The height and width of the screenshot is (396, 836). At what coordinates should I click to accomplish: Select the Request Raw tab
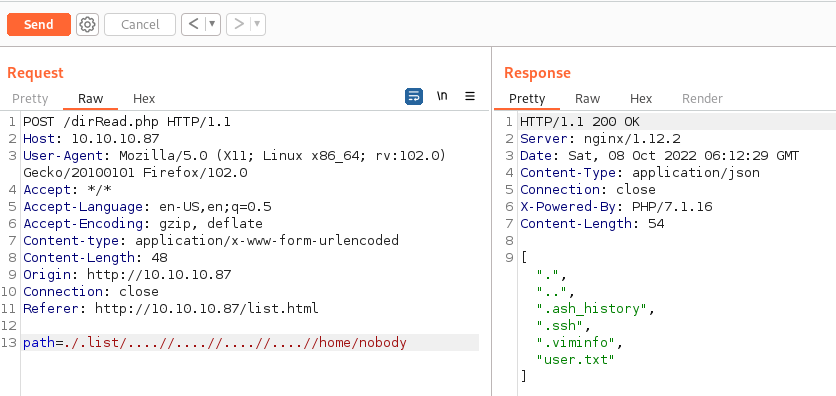91,99
